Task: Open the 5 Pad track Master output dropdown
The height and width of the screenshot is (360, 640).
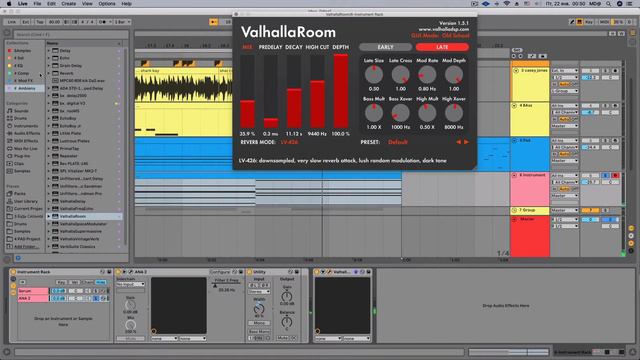Action: click(565, 161)
